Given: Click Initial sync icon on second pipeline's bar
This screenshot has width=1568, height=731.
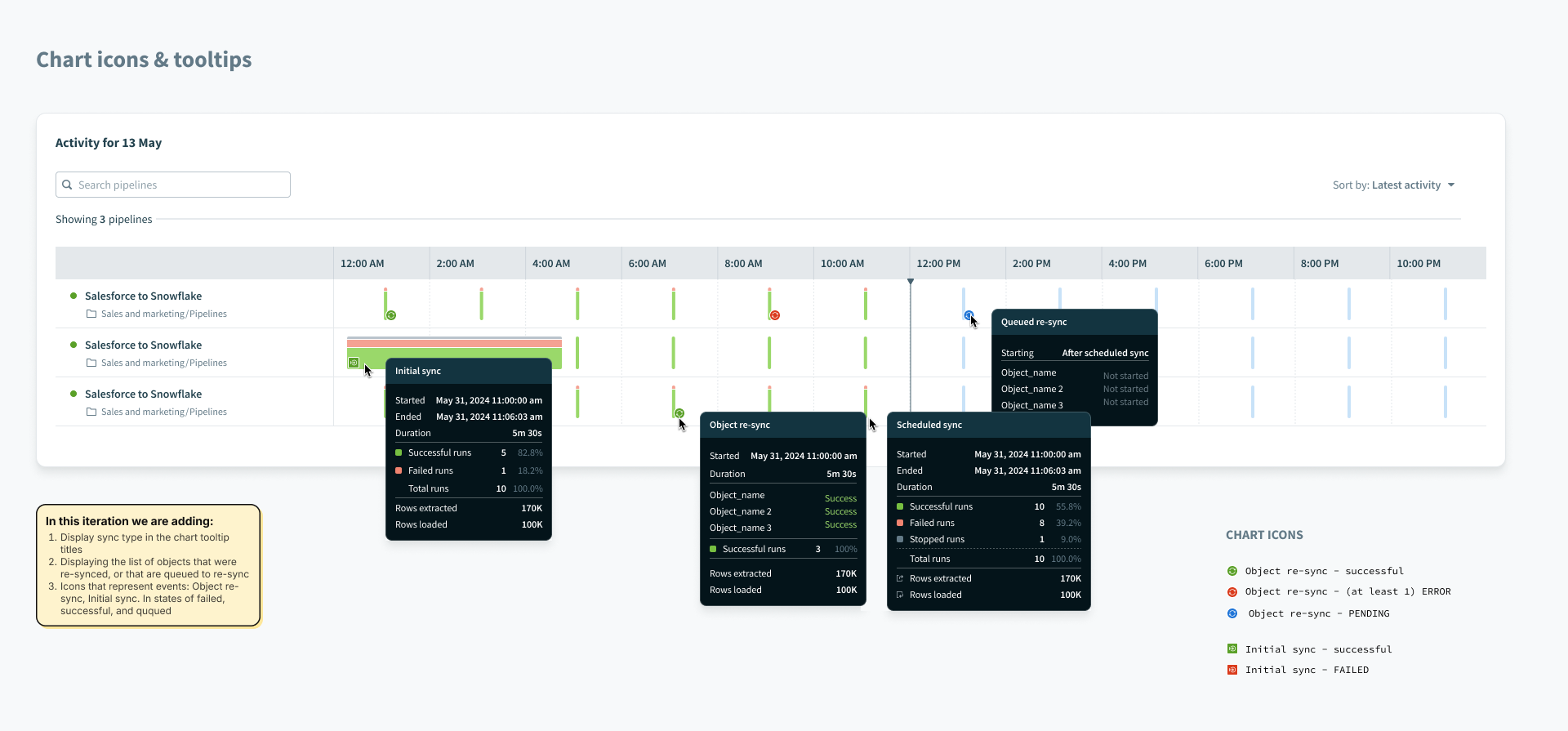Looking at the screenshot, I should point(354,363).
